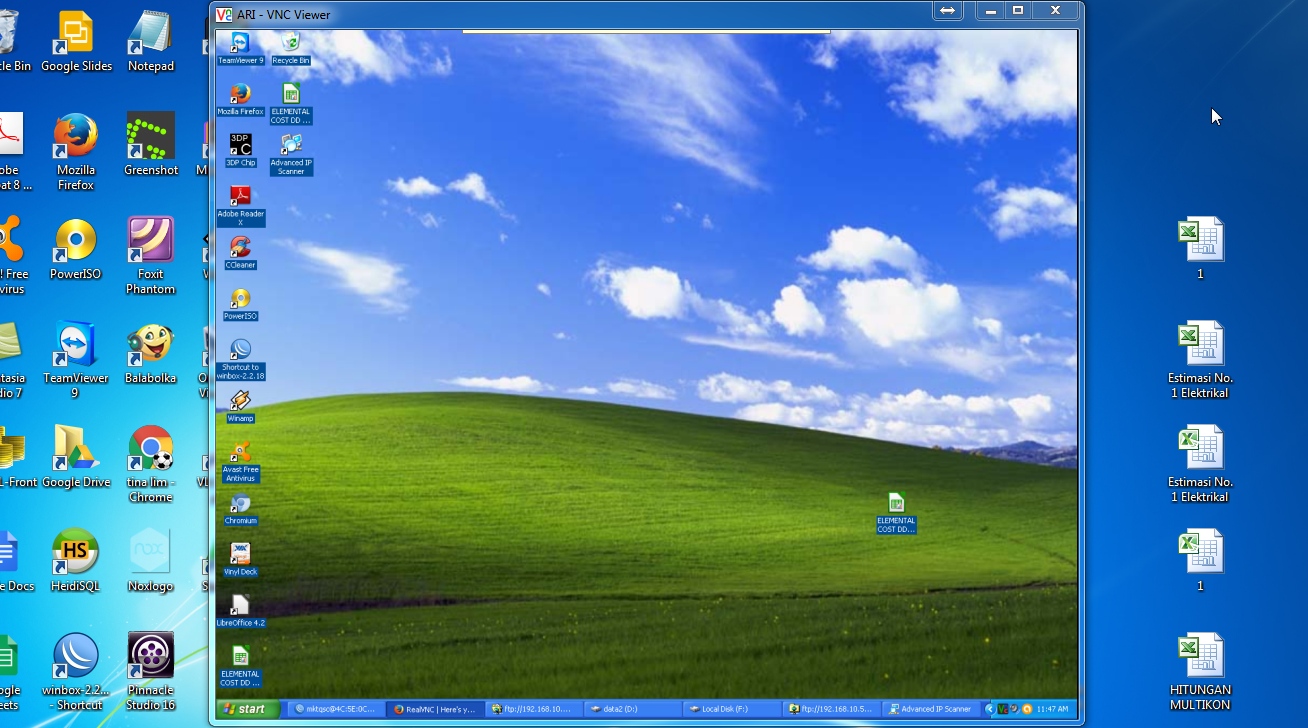The image size is (1308, 728).
Task: Click the ARI - VNC Viewer title bar text
Action: [284, 15]
